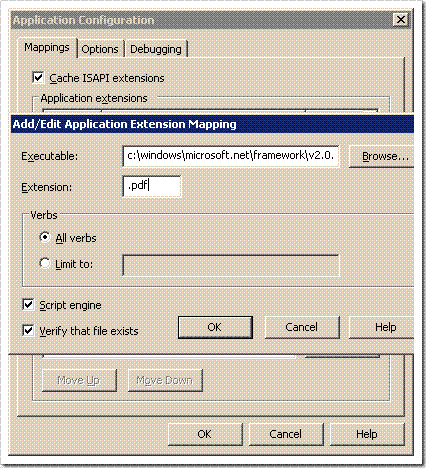Uncheck Verify that file exists
The height and width of the screenshot is (468, 426).
tap(28, 331)
